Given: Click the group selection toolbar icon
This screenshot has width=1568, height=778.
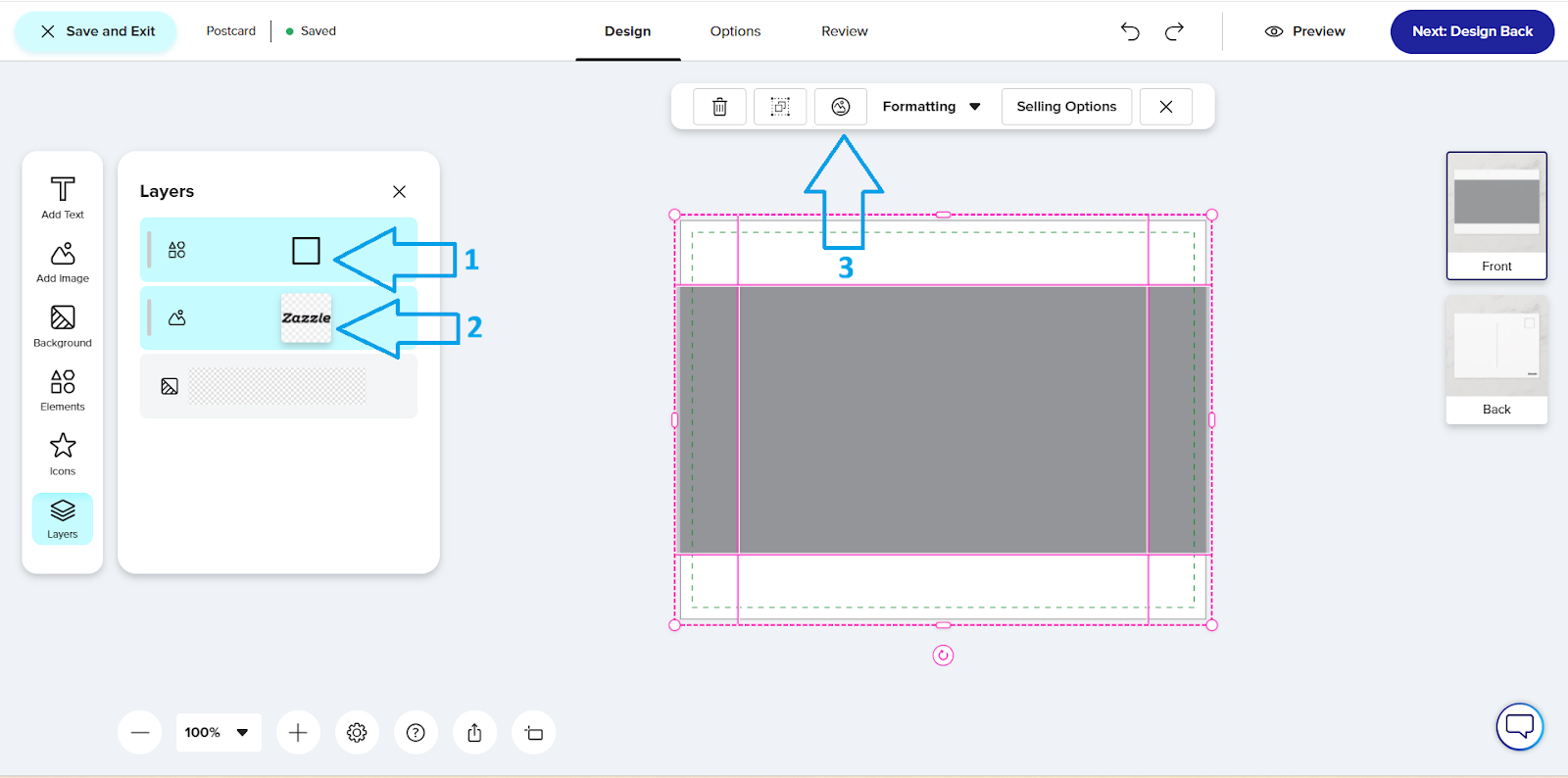Looking at the screenshot, I should 780,107.
